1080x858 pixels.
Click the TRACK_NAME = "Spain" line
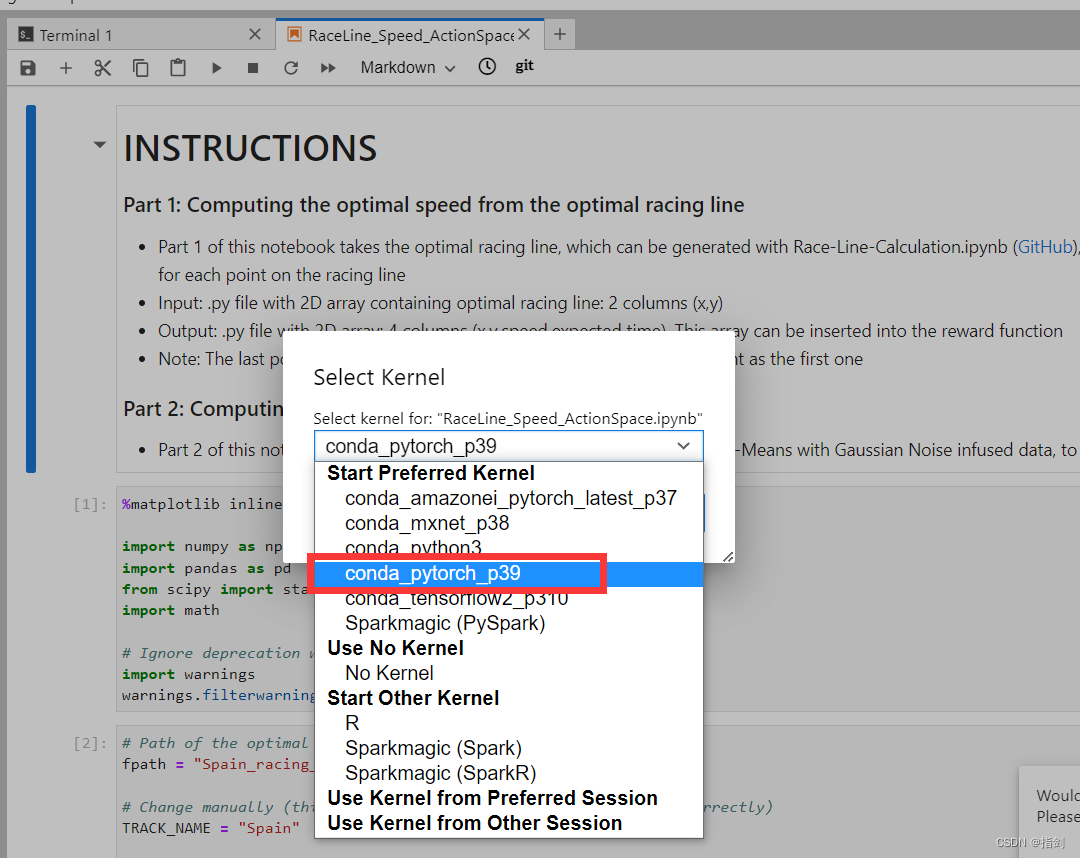211,828
